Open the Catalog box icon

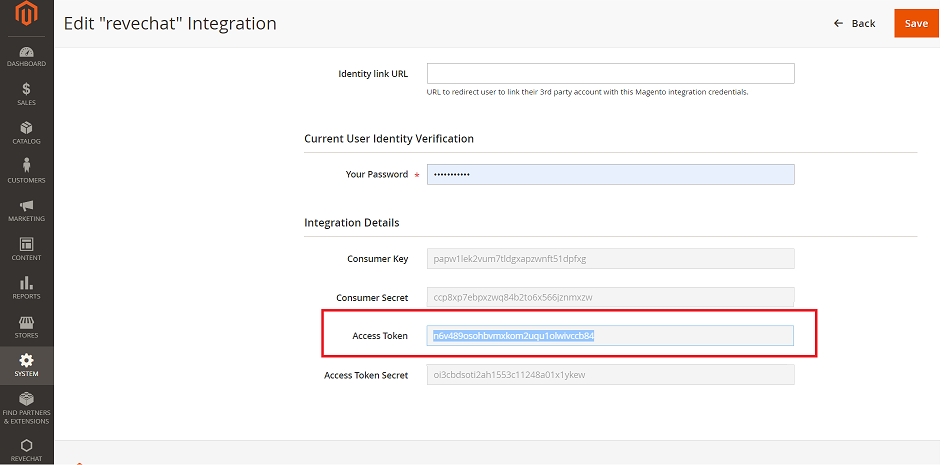coord(26,128)
